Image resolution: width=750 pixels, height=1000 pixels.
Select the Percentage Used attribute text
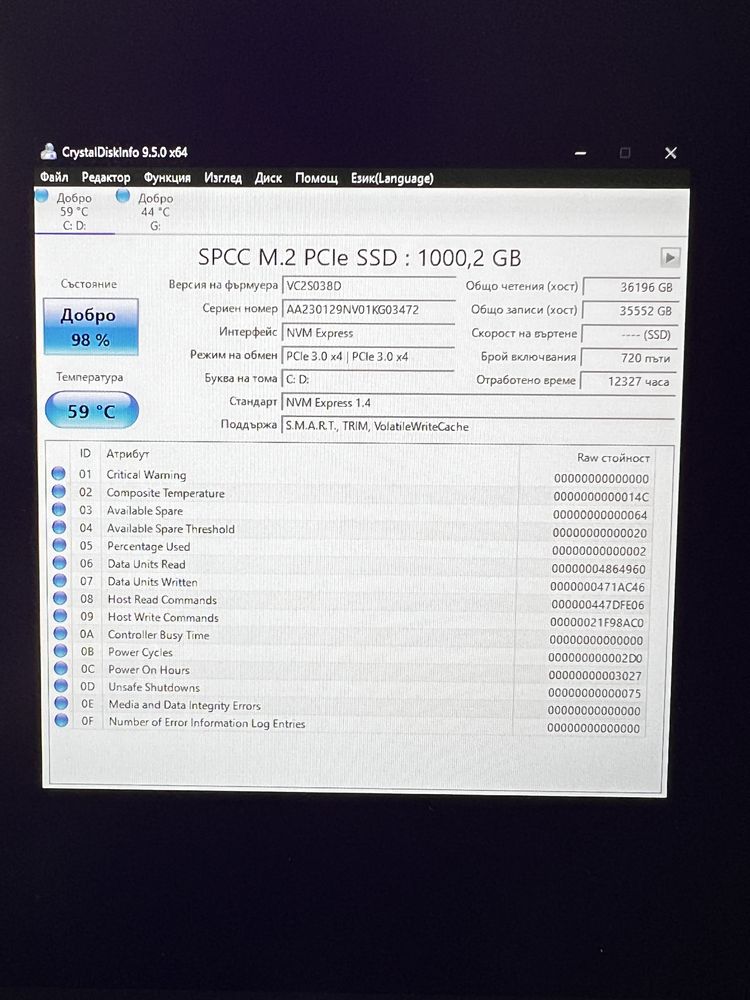[x=148, y=547]
